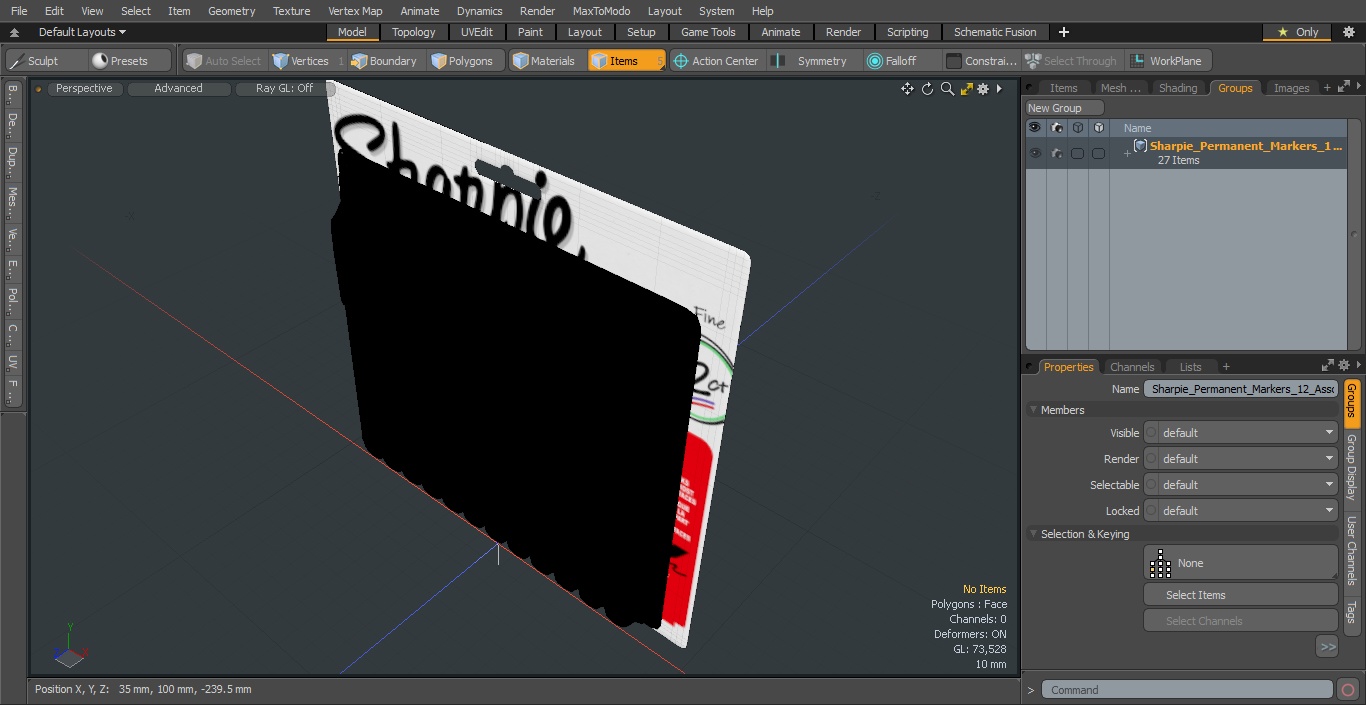This screenshot has width=1366, height=705.
Task: Add a new layout tab with plus
Action: [1063, 32]
